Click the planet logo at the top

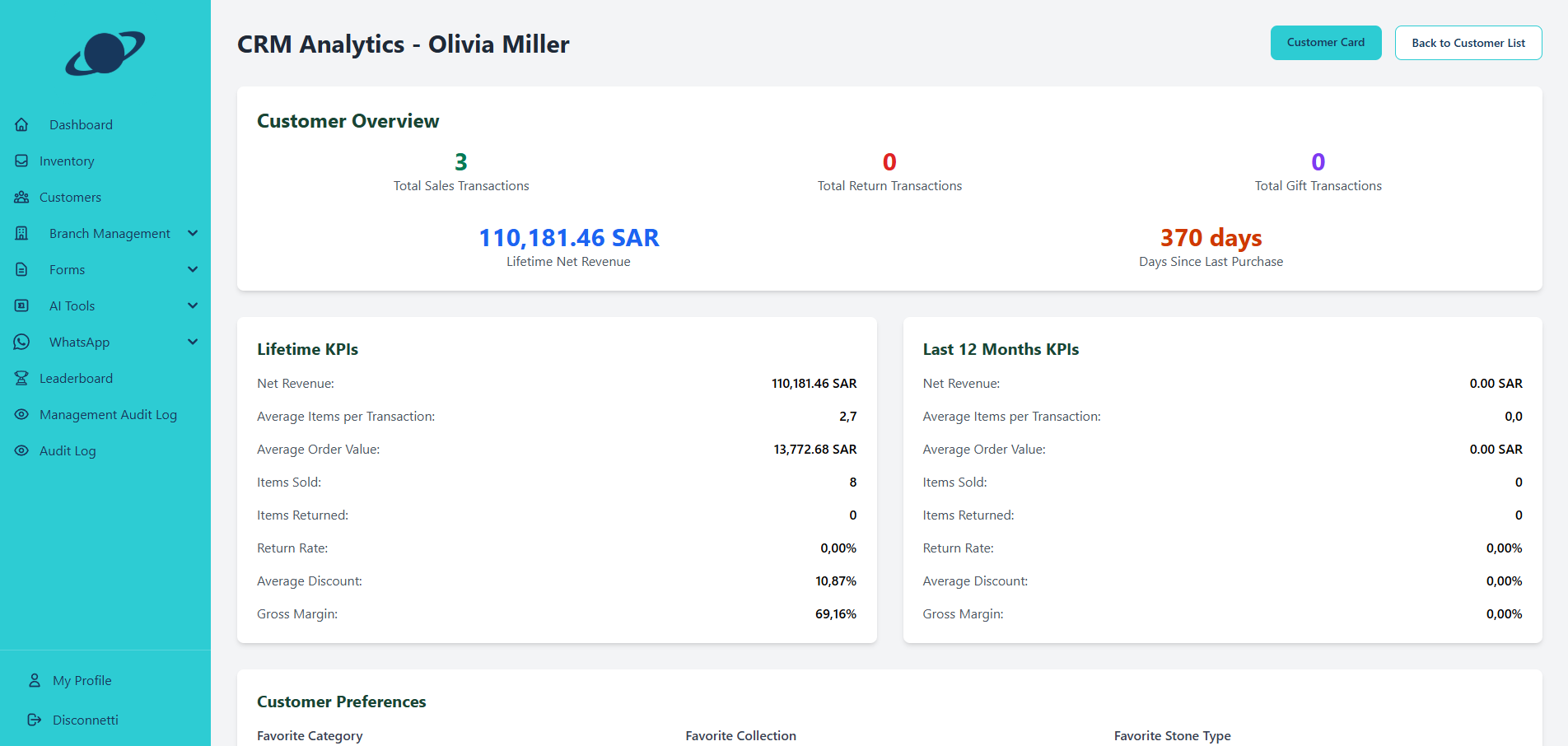(105, 54)
